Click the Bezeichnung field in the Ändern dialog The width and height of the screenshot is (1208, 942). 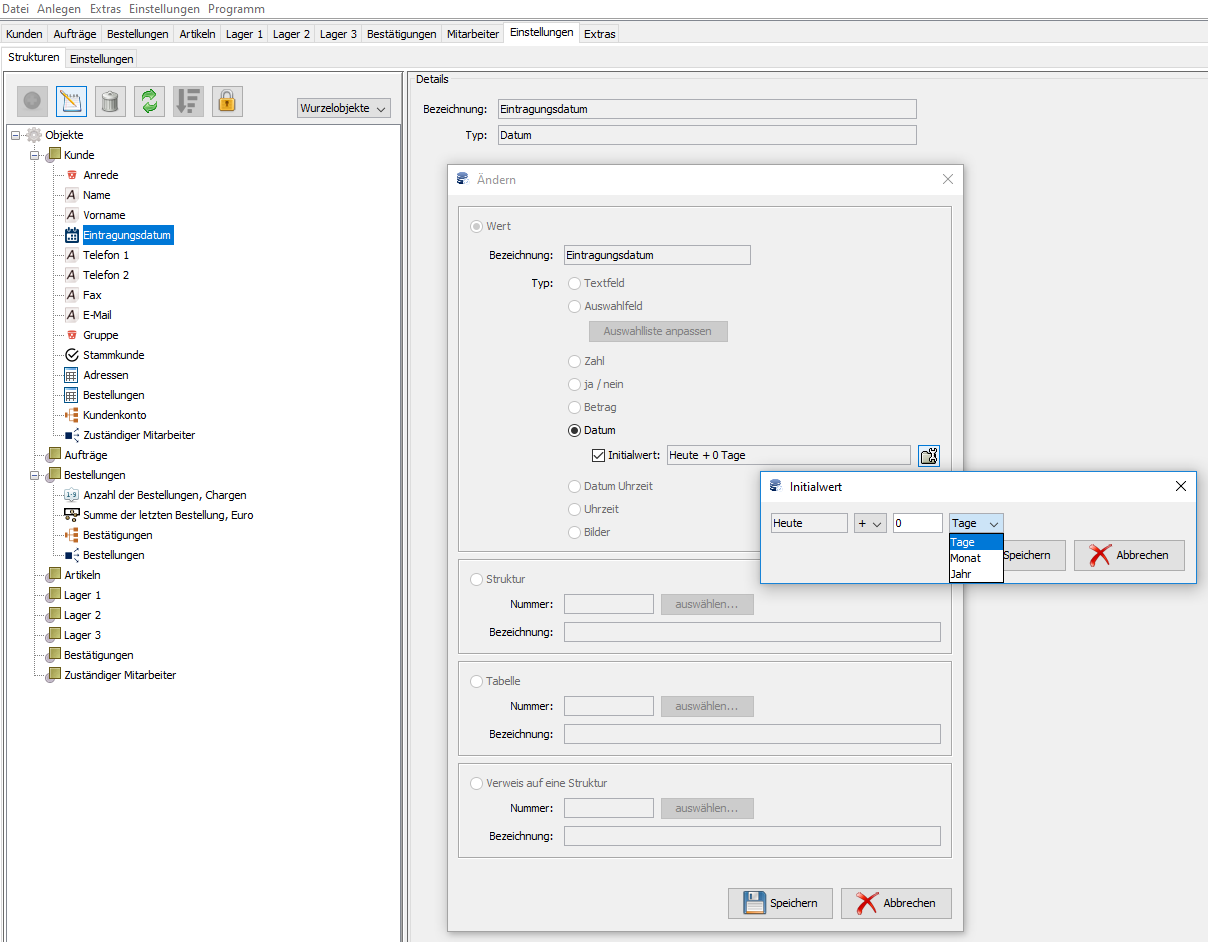657,255
